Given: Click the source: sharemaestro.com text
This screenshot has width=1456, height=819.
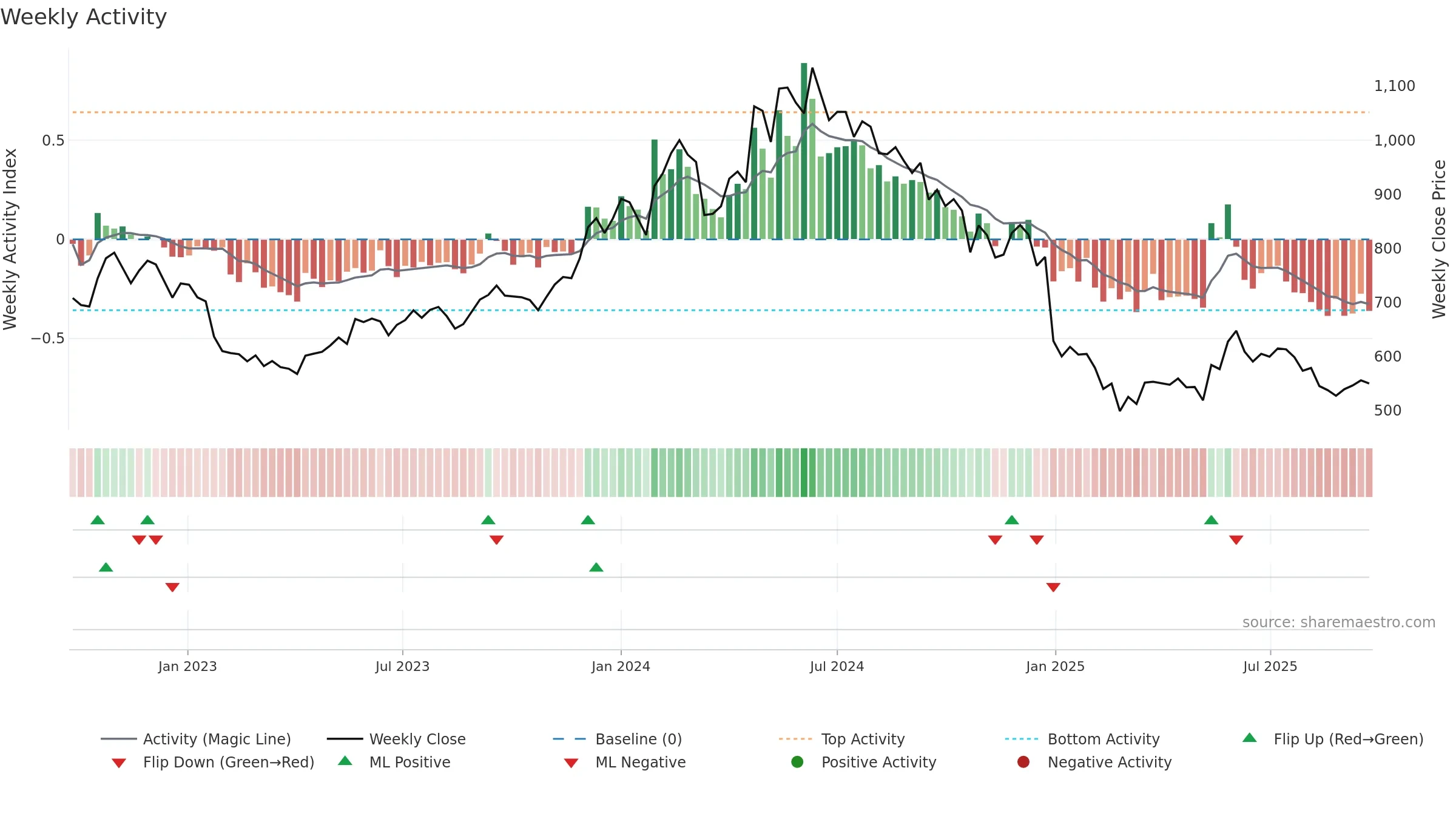Looking at the screenshot, I should [1339, 622].
